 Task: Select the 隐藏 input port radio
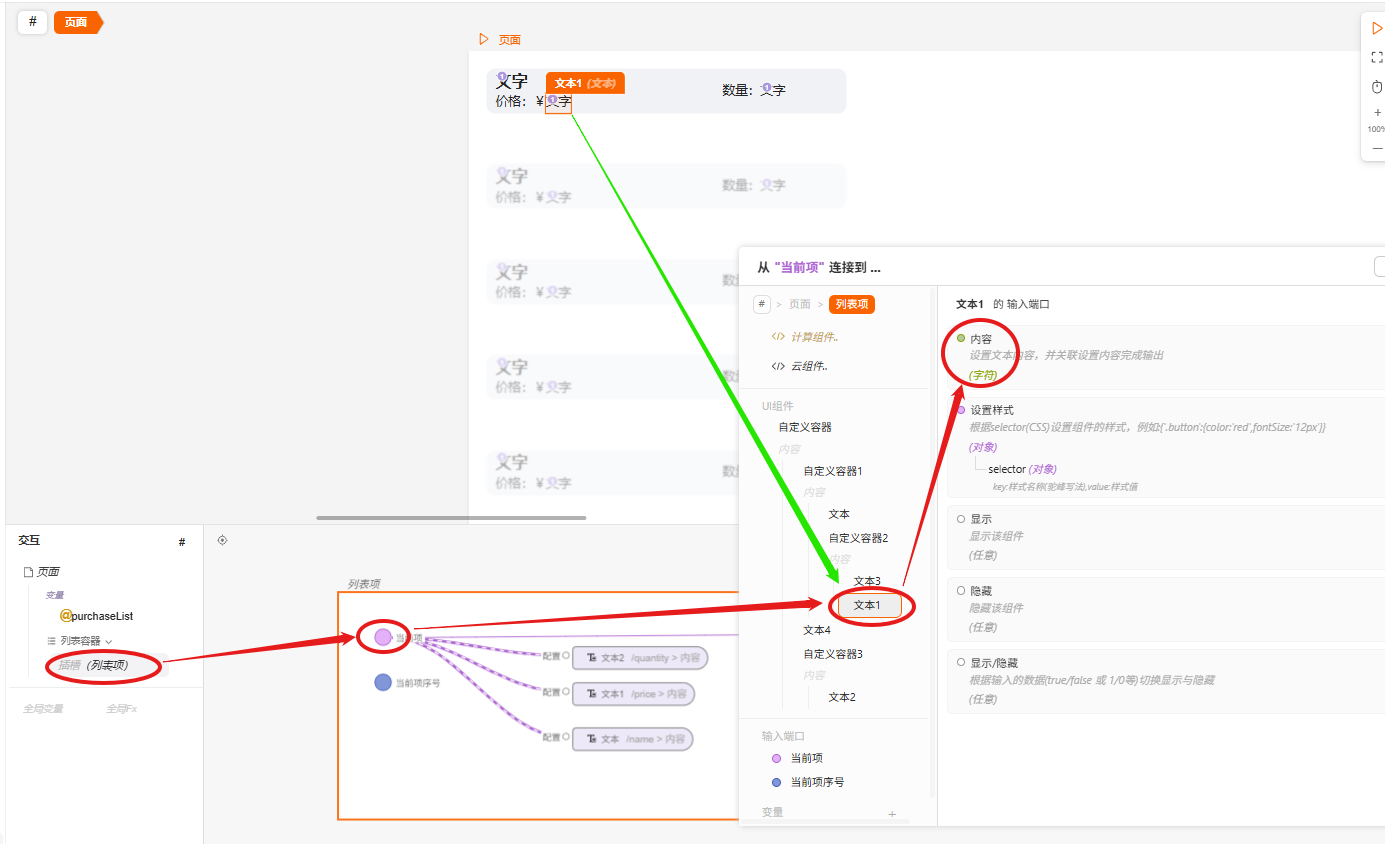click(961, 591)
